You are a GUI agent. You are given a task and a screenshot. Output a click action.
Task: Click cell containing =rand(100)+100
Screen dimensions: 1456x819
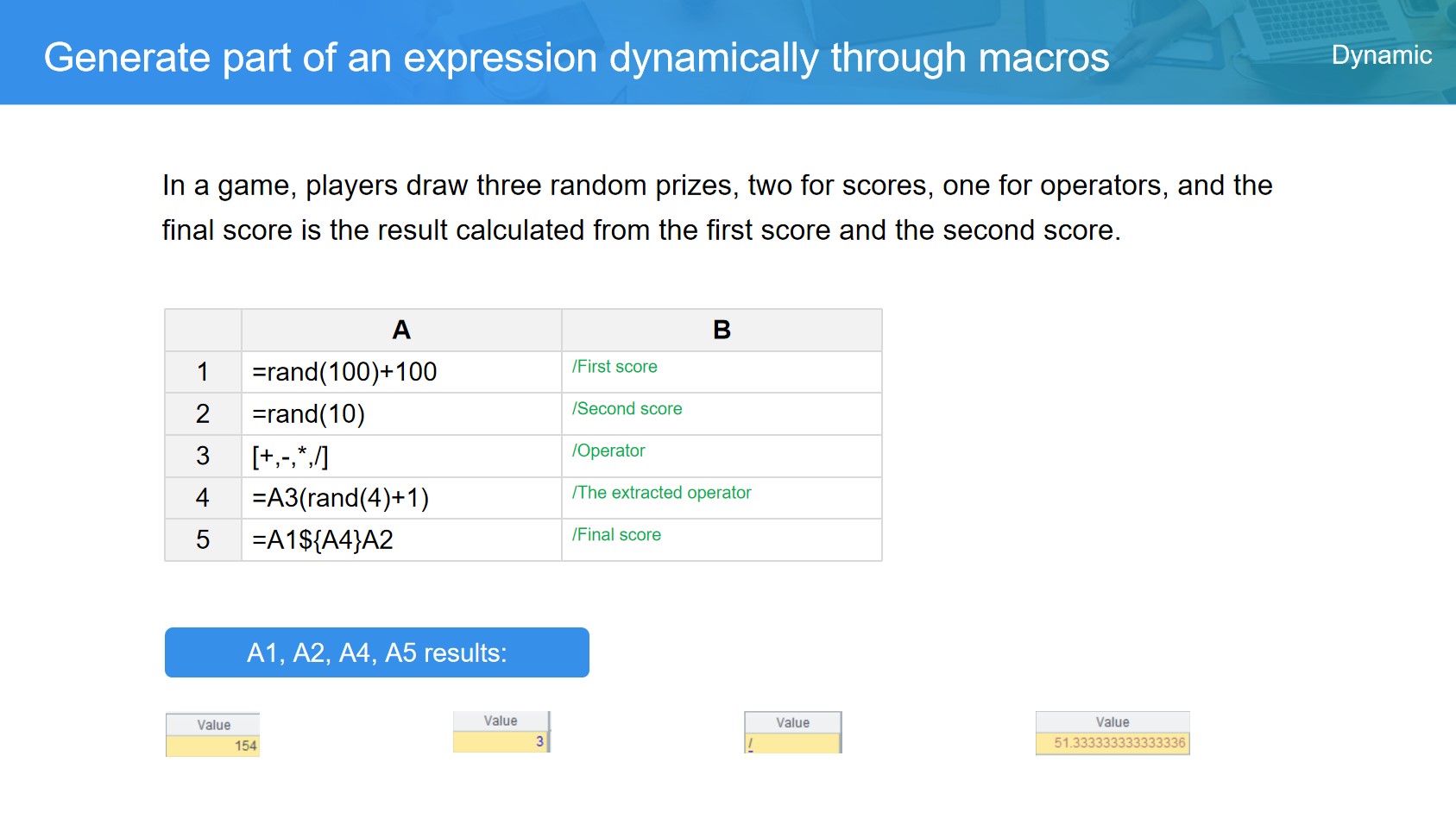pos(401,372)
